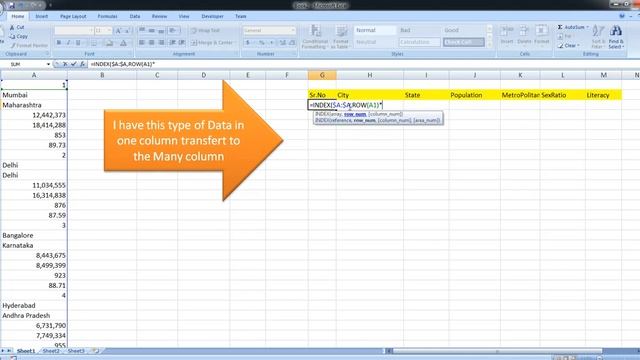This screenshot has width=640, height=360.
Task: Open Format as Table gallery
Action: [x=341, y=37]
